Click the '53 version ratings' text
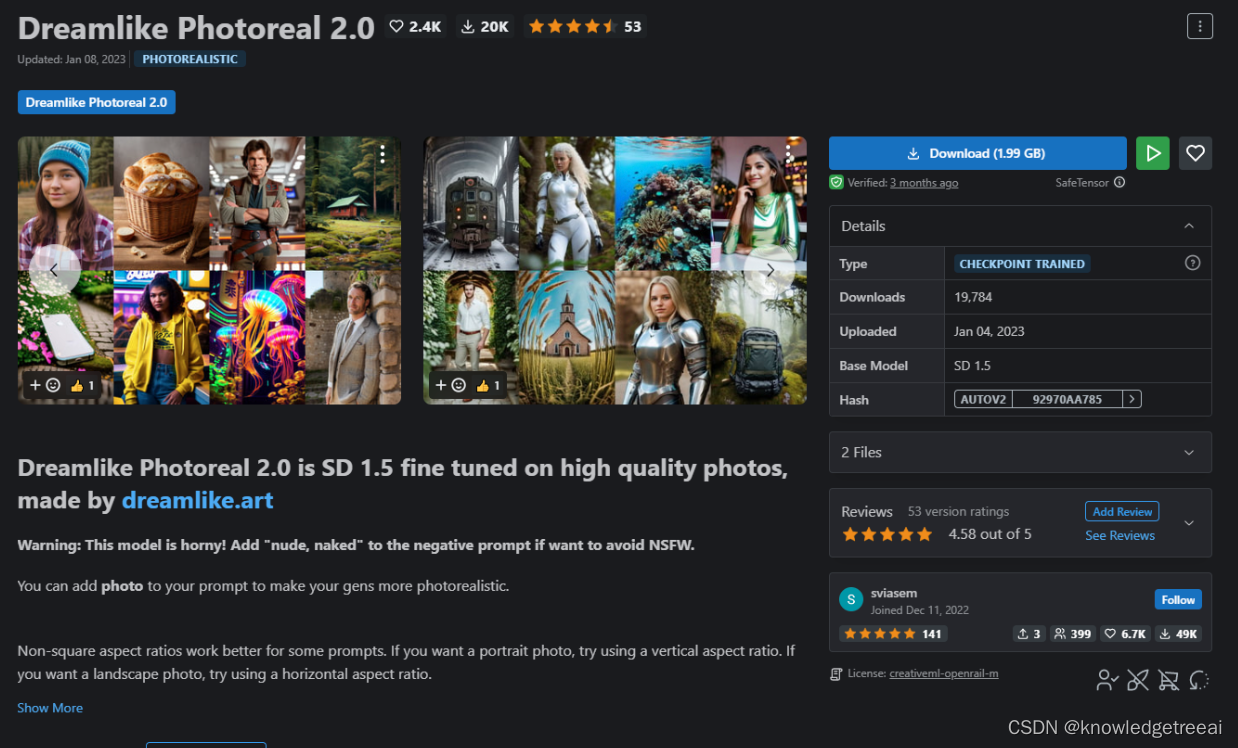Screen dimensions: 1238x748 pyautogui.click(x=958, y=511)
